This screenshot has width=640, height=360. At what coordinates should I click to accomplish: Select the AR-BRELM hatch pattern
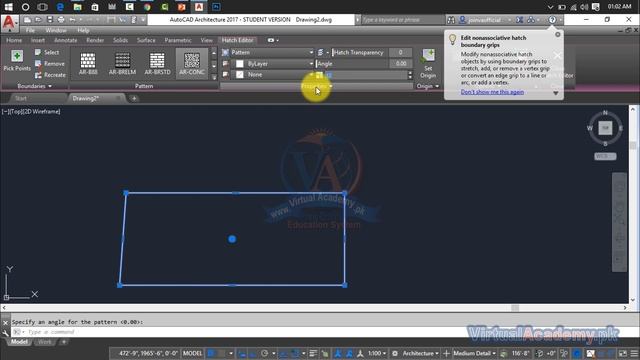(122, 63)
